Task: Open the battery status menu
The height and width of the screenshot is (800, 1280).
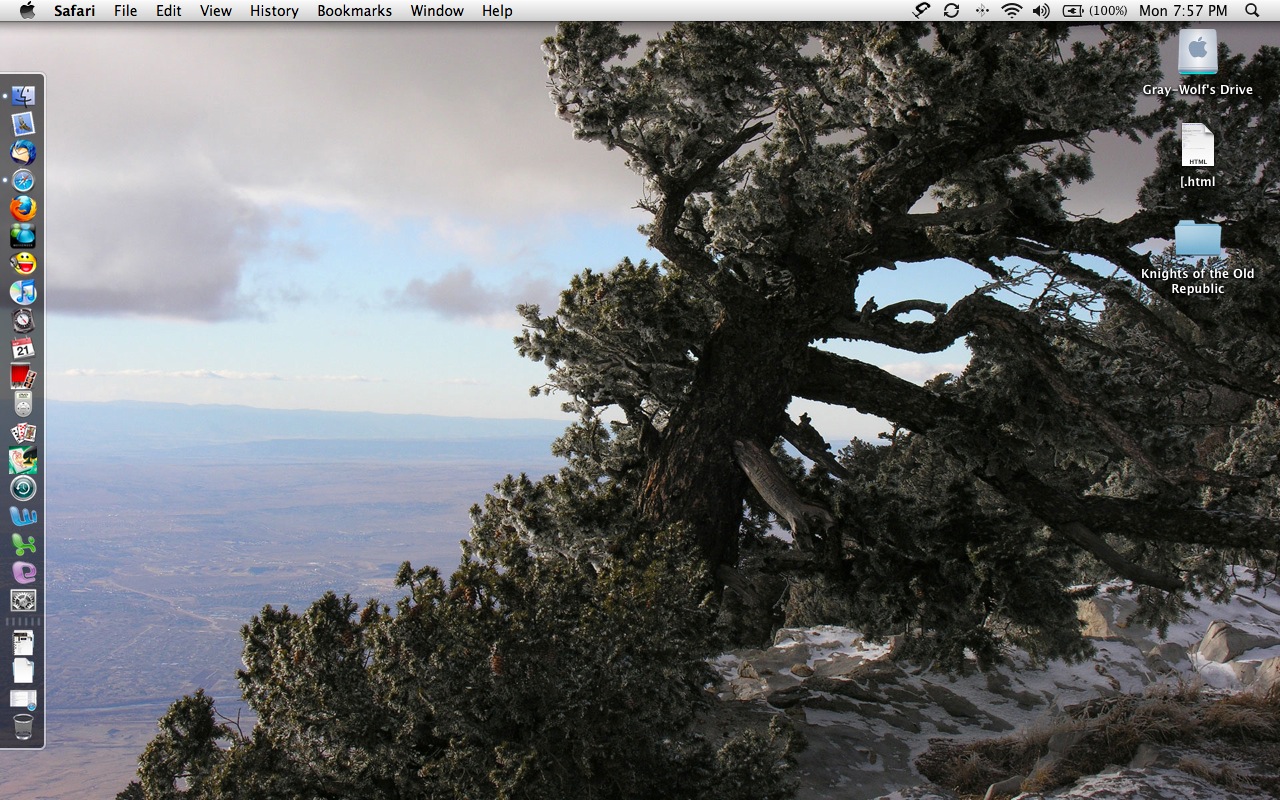Action: point(1094,11)
